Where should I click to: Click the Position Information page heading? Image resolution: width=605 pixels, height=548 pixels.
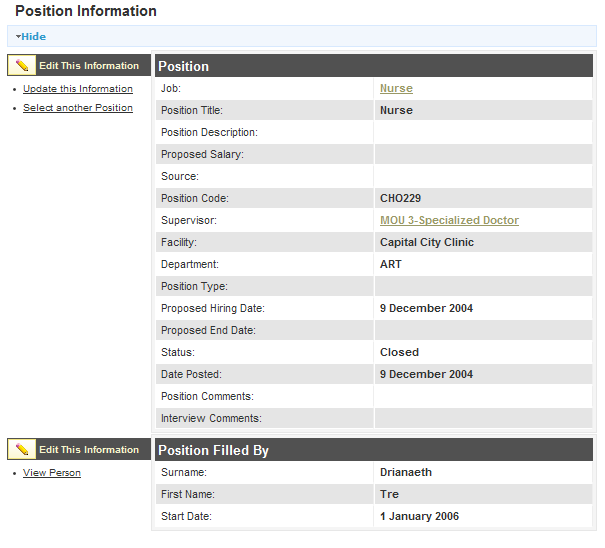tap(86, 12)
